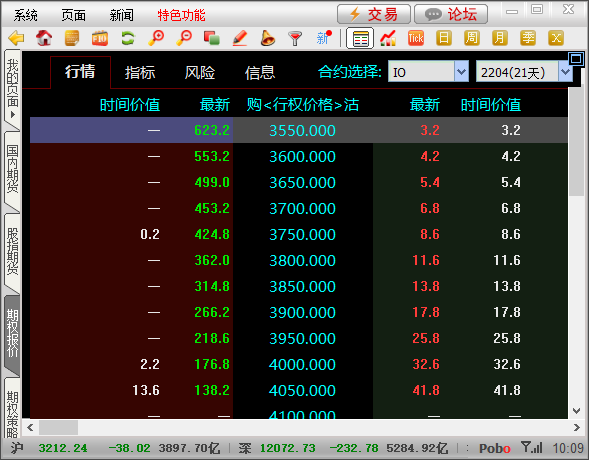589x460 pixels.
Task: Click the 论坛 button
Action: (x=451, y=14)
